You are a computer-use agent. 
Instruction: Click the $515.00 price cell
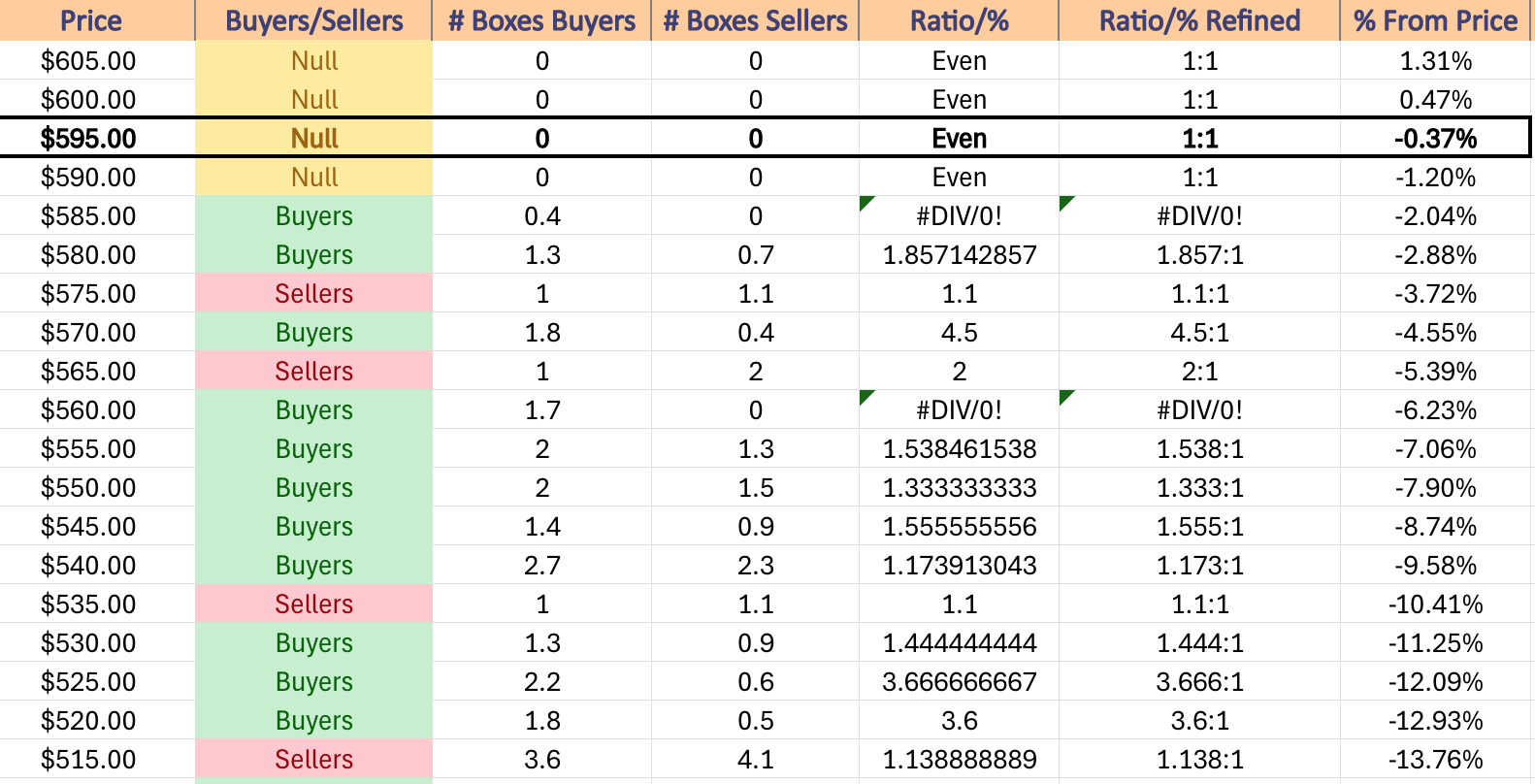pyautogui.click(x=97, y=759)
